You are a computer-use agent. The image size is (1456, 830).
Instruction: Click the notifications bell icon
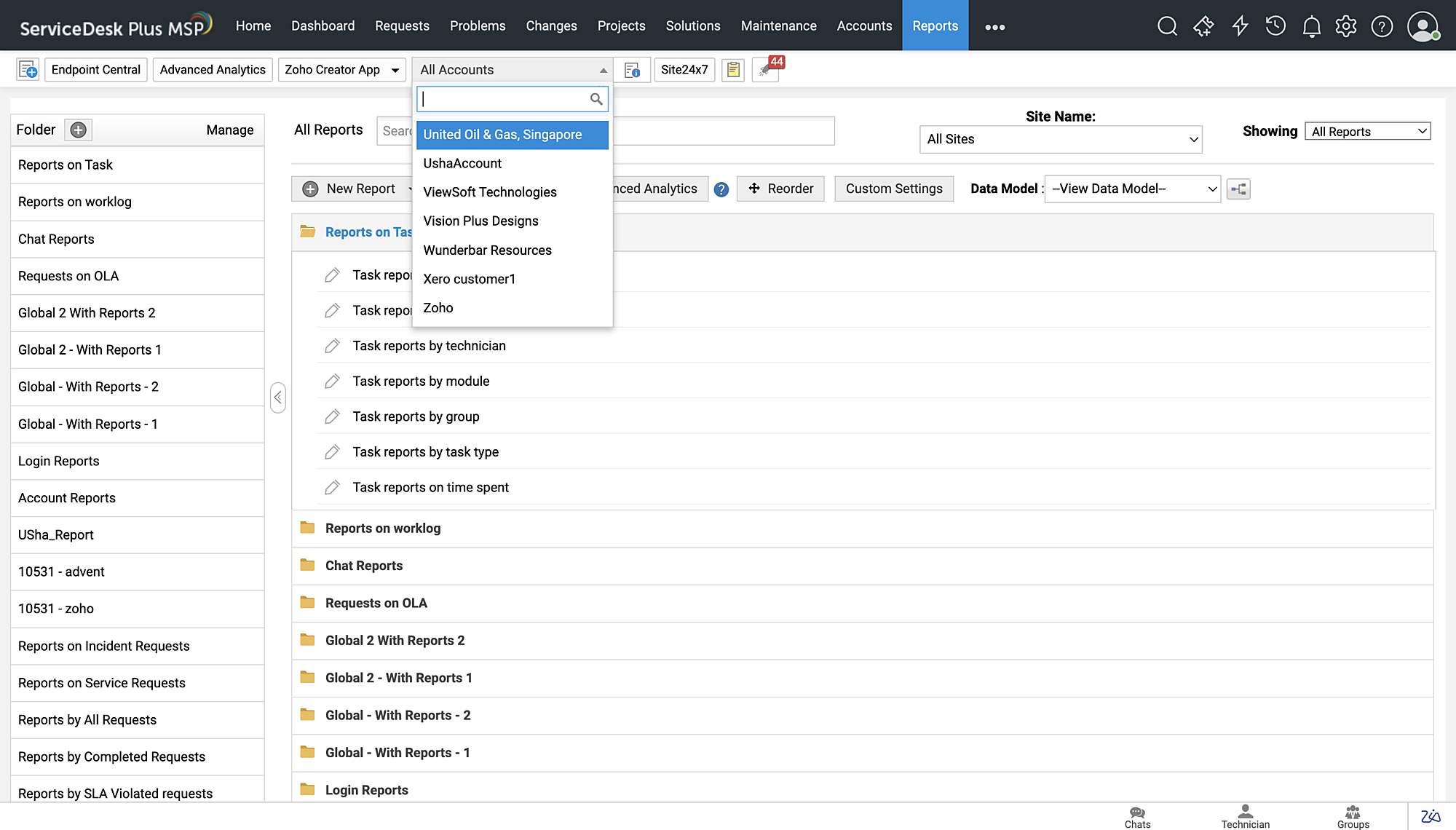1311,27
